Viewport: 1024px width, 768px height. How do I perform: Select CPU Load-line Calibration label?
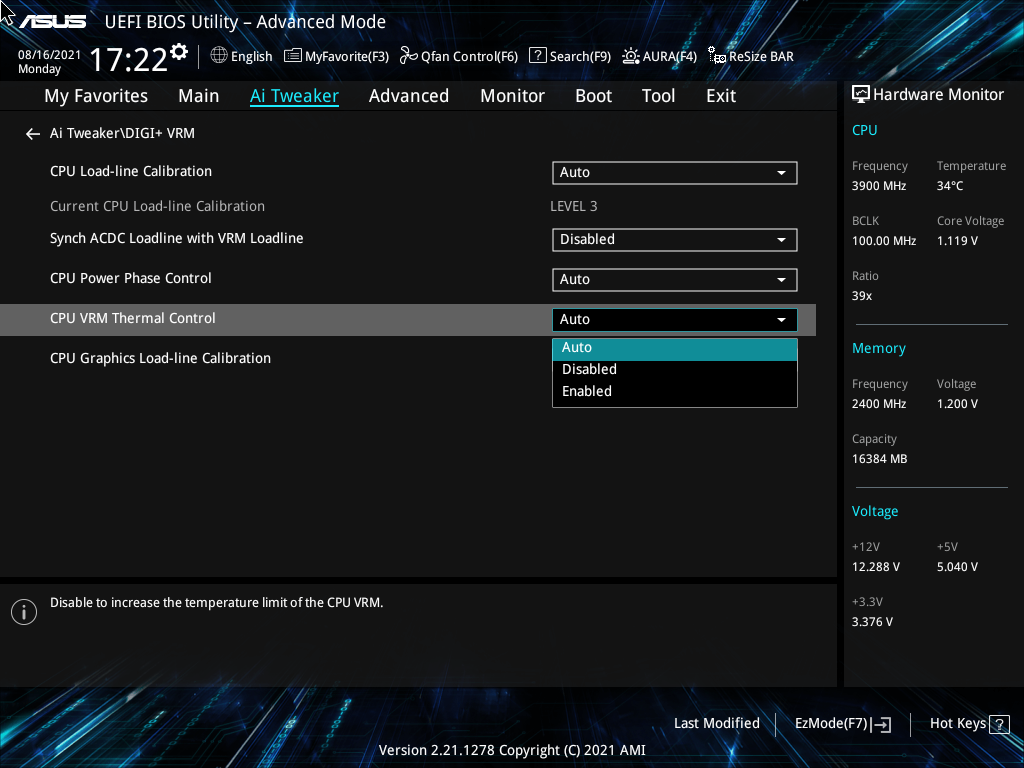[131, 172]
